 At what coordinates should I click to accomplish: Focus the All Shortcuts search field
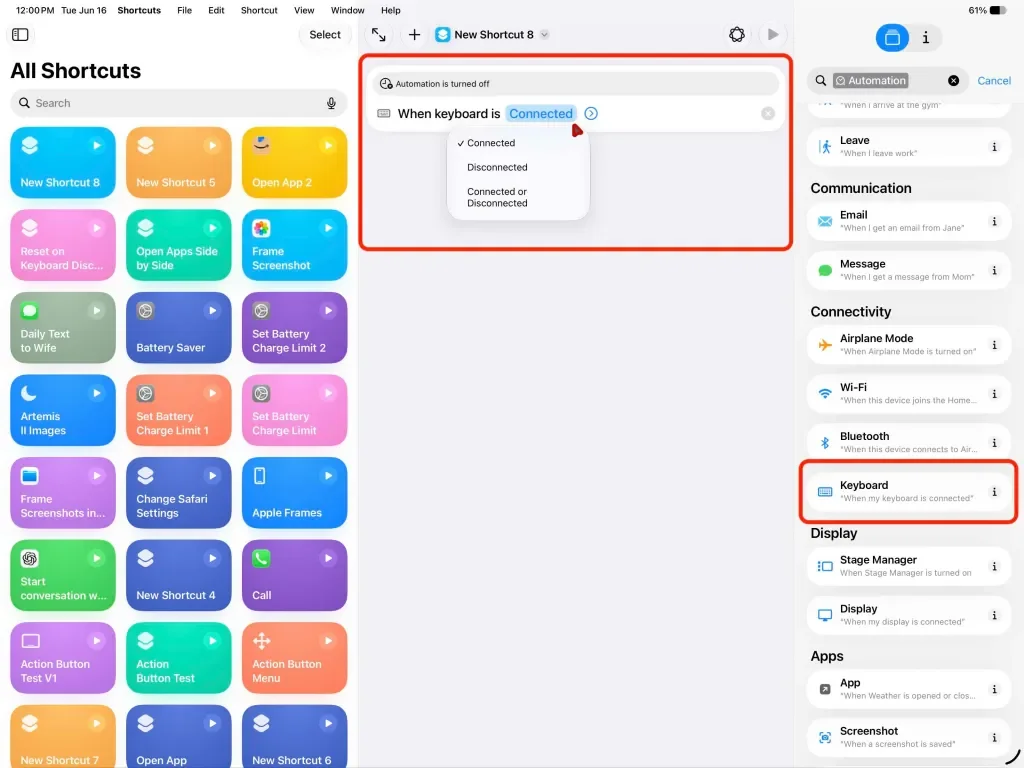(176, 103)
